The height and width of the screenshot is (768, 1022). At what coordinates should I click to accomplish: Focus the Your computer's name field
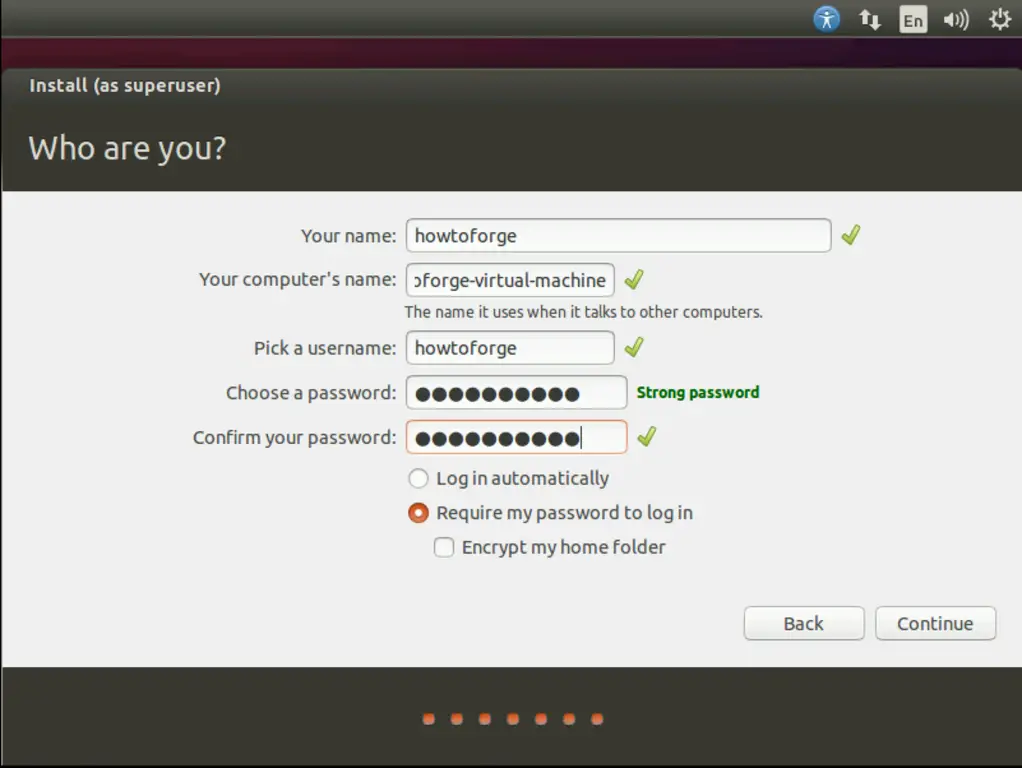(510, 280)
